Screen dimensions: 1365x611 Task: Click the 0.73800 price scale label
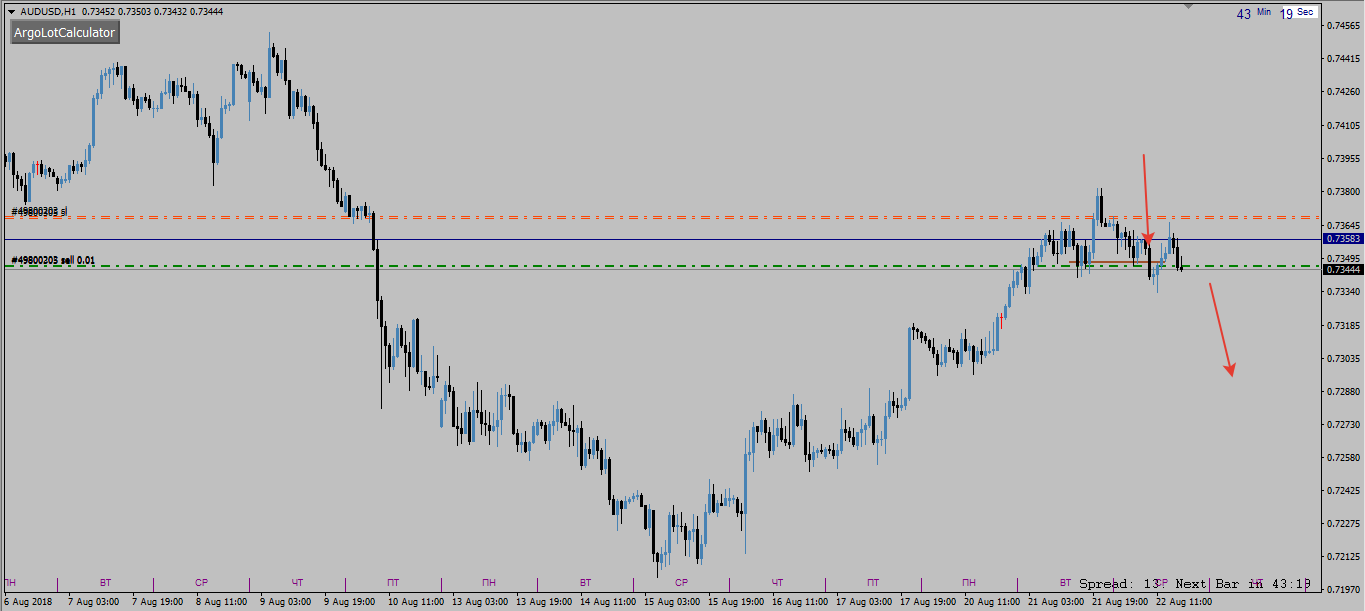[1342, 191]
